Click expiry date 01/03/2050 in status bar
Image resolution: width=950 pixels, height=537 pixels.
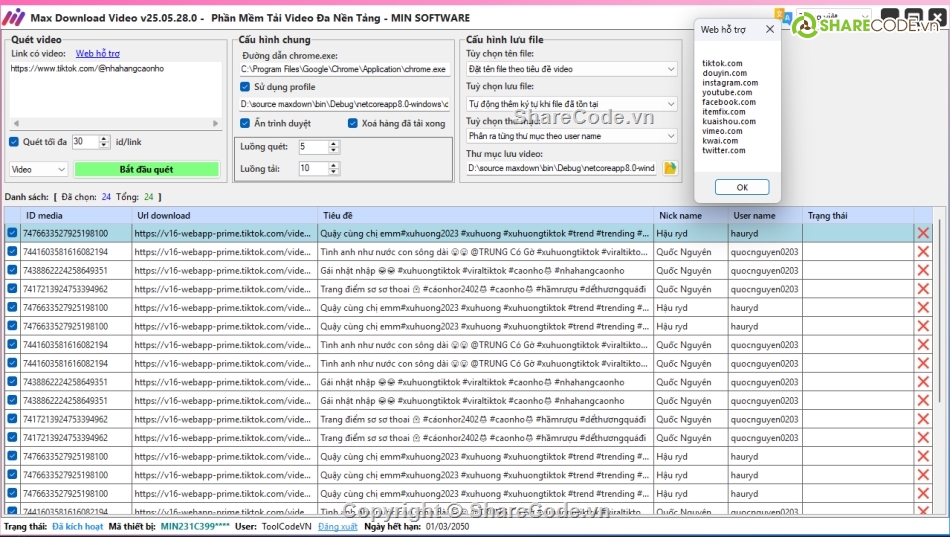[447, 527]
